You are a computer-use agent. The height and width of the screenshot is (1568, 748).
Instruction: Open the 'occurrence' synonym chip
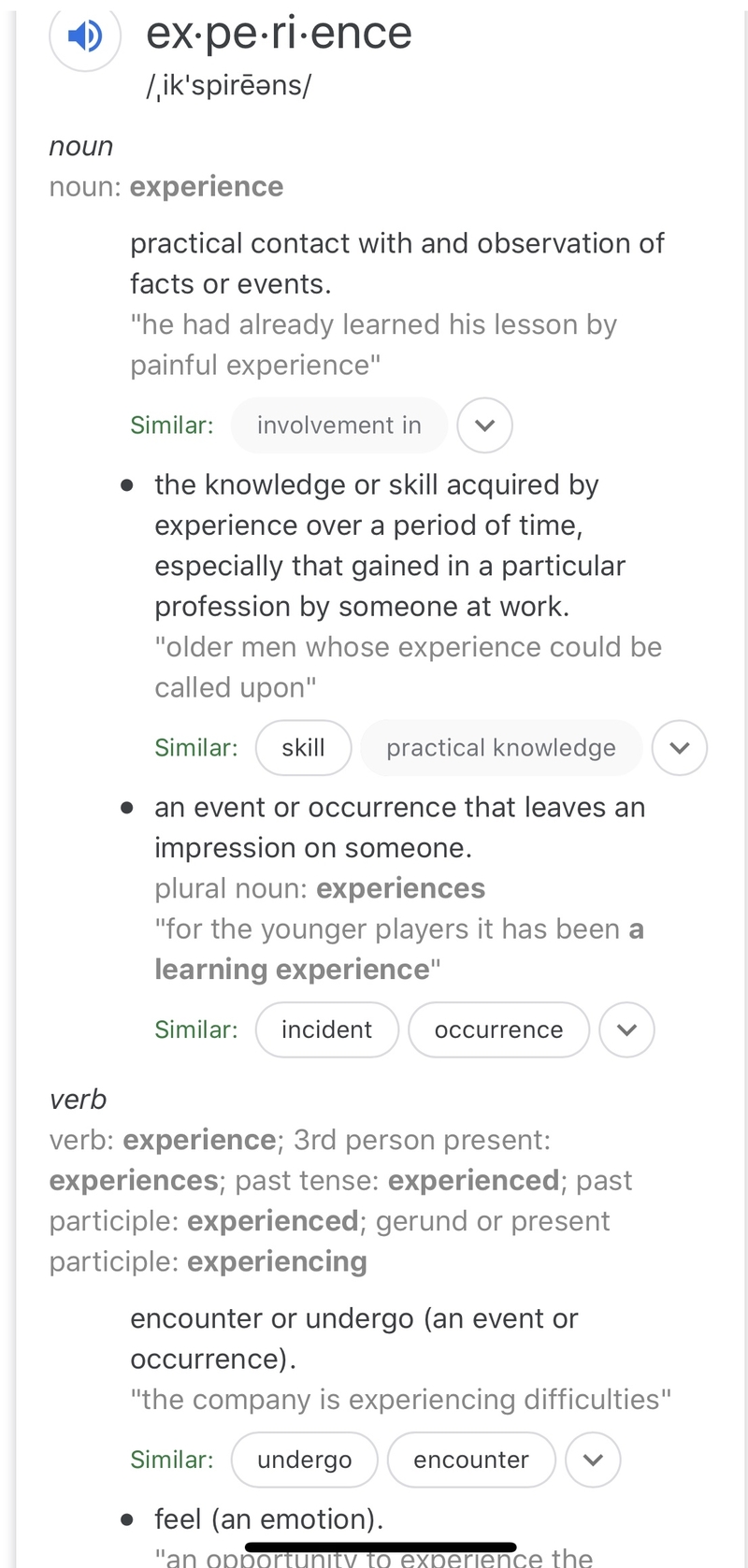[x=498, y=1029]
